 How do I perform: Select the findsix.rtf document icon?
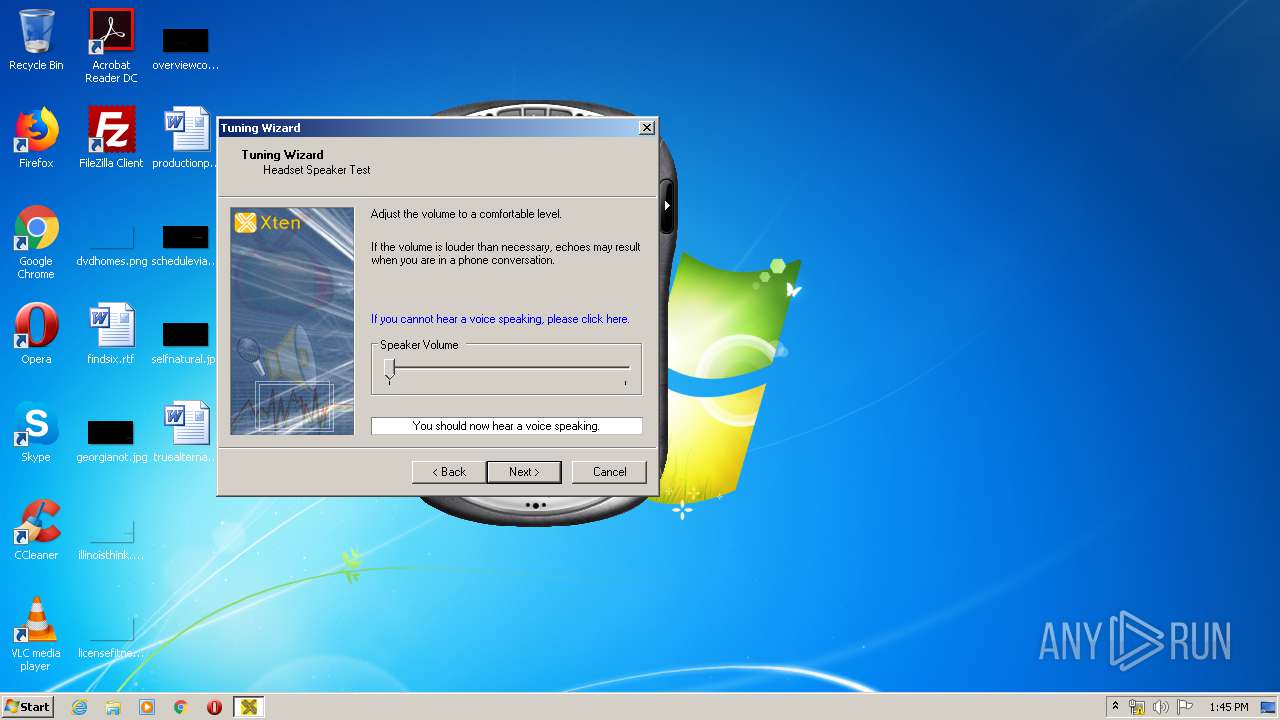coord(111,334)
